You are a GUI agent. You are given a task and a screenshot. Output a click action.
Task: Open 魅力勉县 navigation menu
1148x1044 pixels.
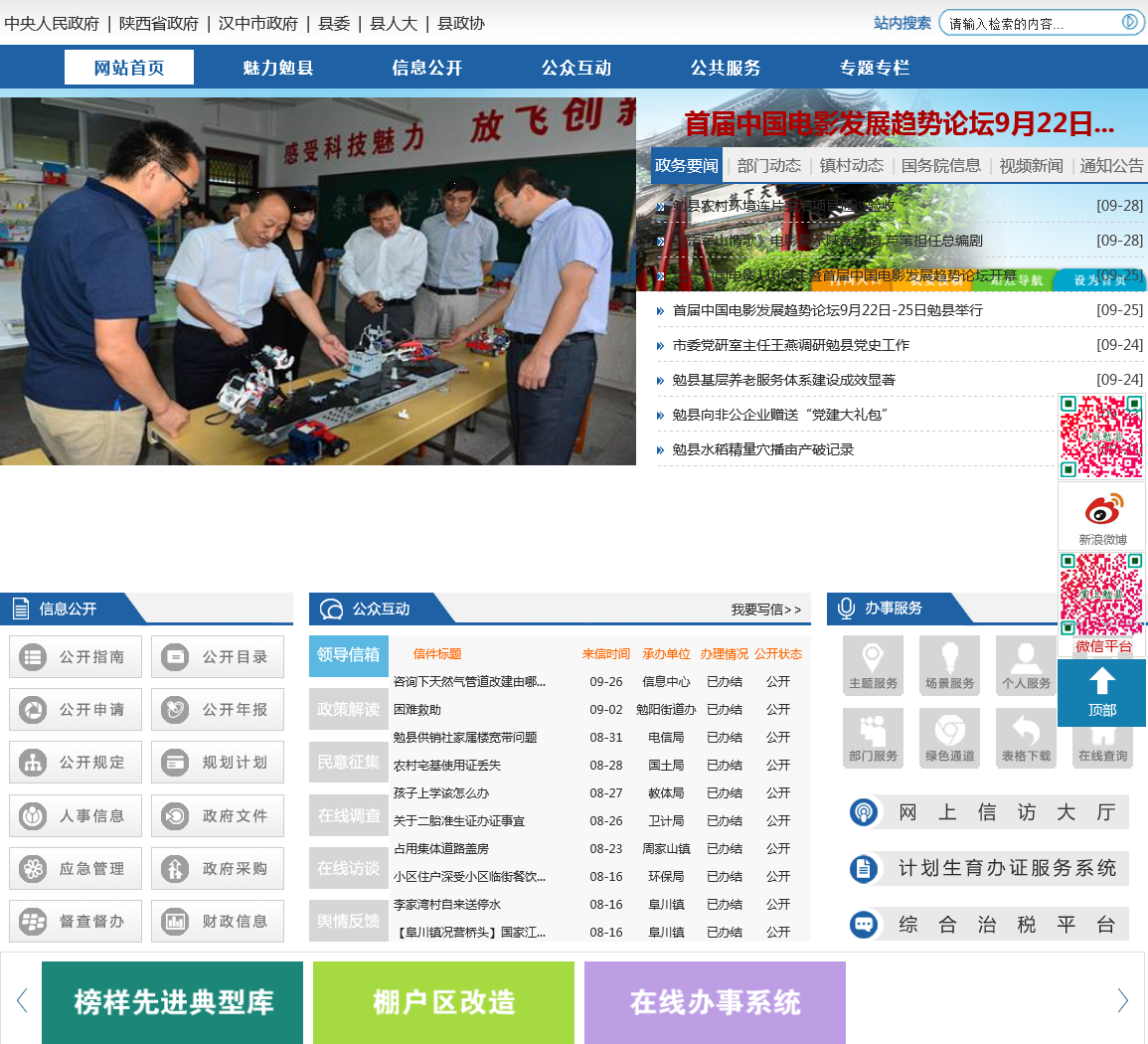point(278,68)
